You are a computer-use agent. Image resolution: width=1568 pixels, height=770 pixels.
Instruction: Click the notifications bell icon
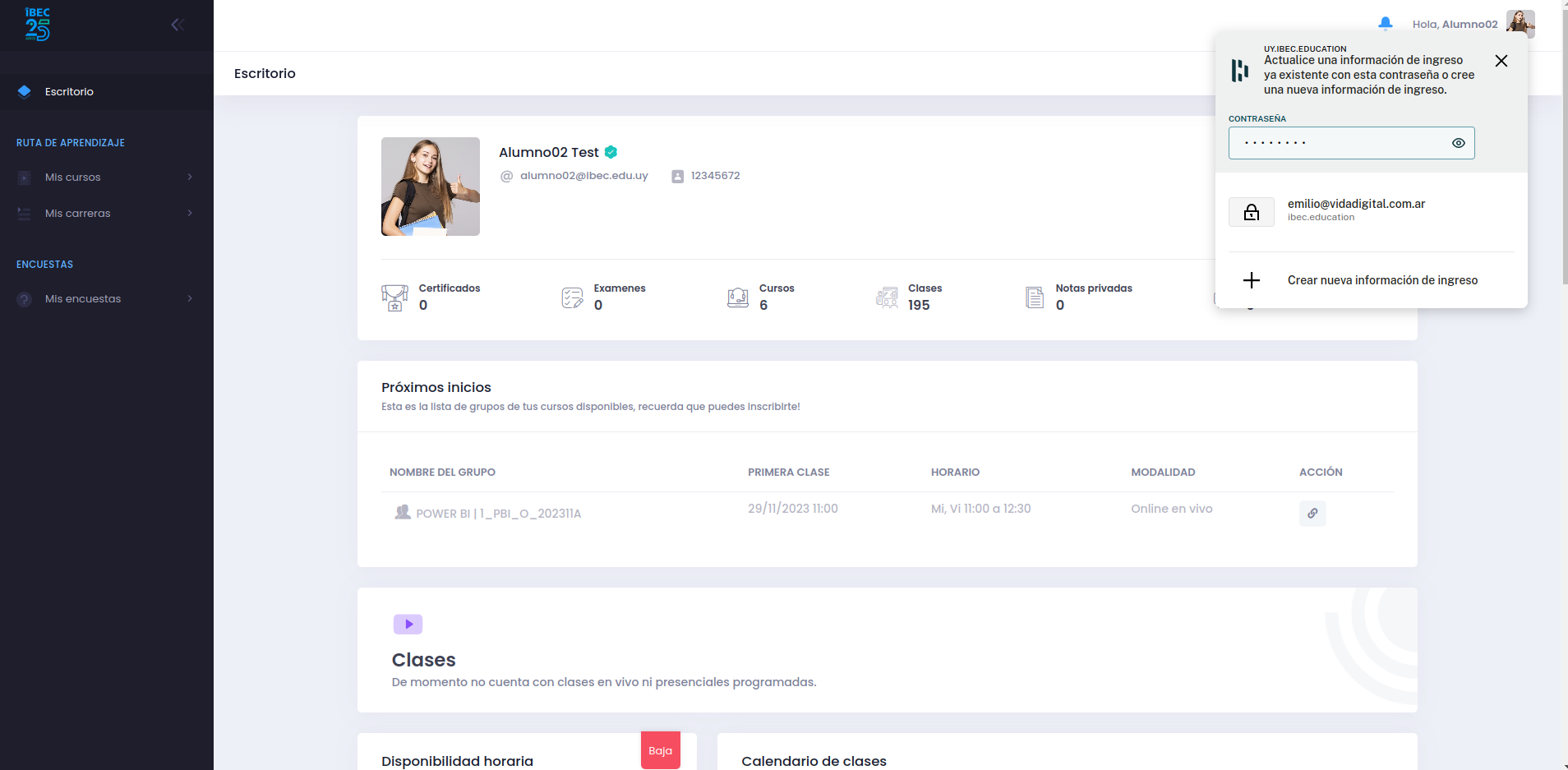[x=1386, y=24]
